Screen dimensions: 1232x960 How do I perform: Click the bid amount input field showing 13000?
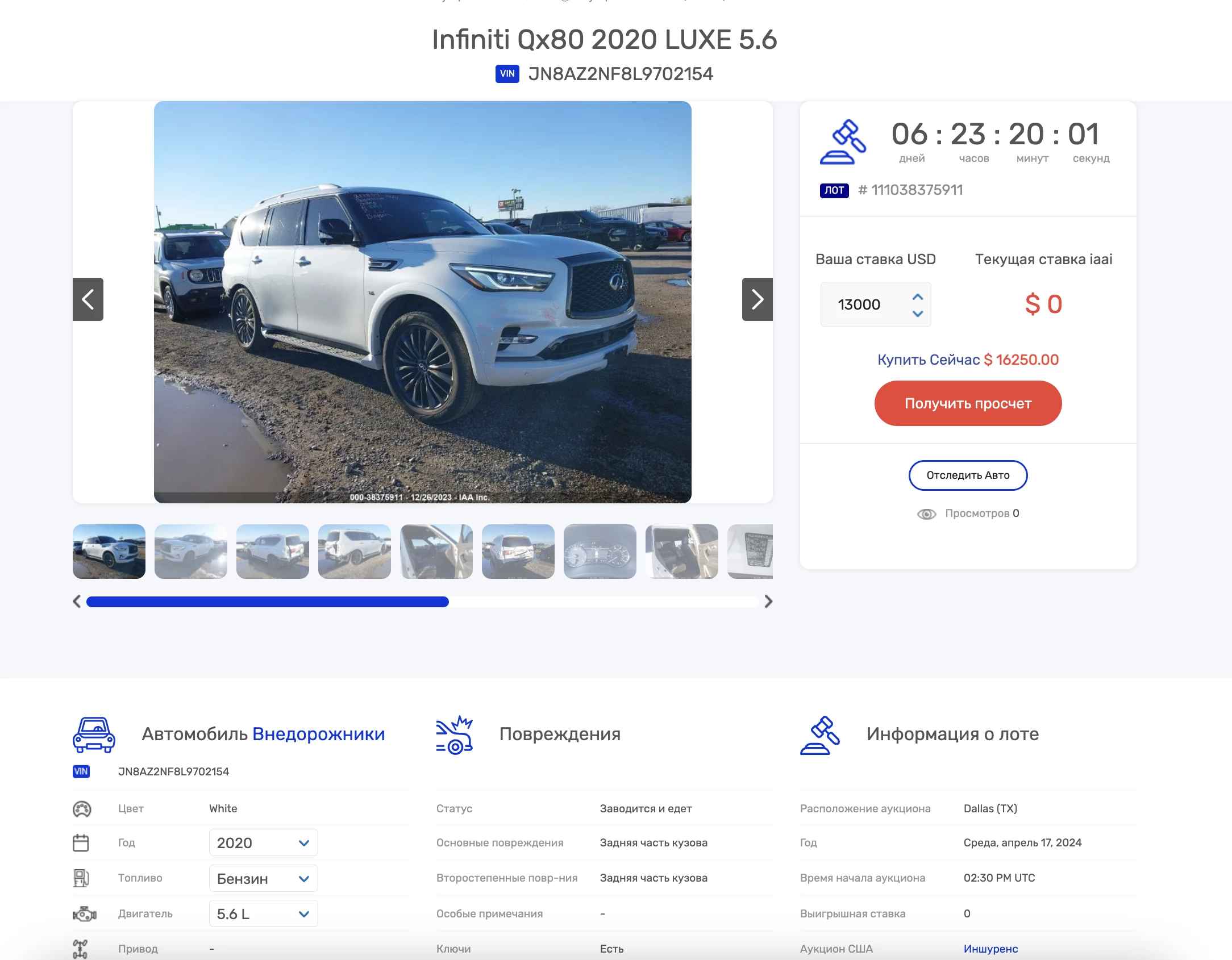tap(876, 304)
